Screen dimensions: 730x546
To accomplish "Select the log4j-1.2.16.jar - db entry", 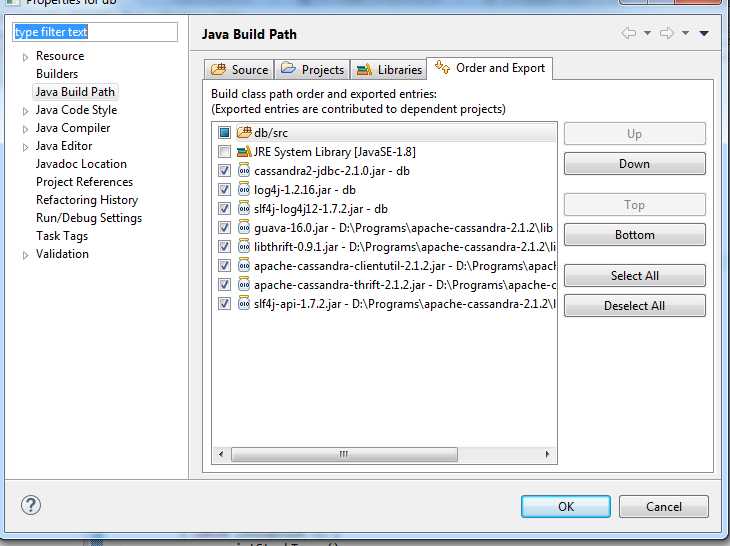I will (304, 190).
